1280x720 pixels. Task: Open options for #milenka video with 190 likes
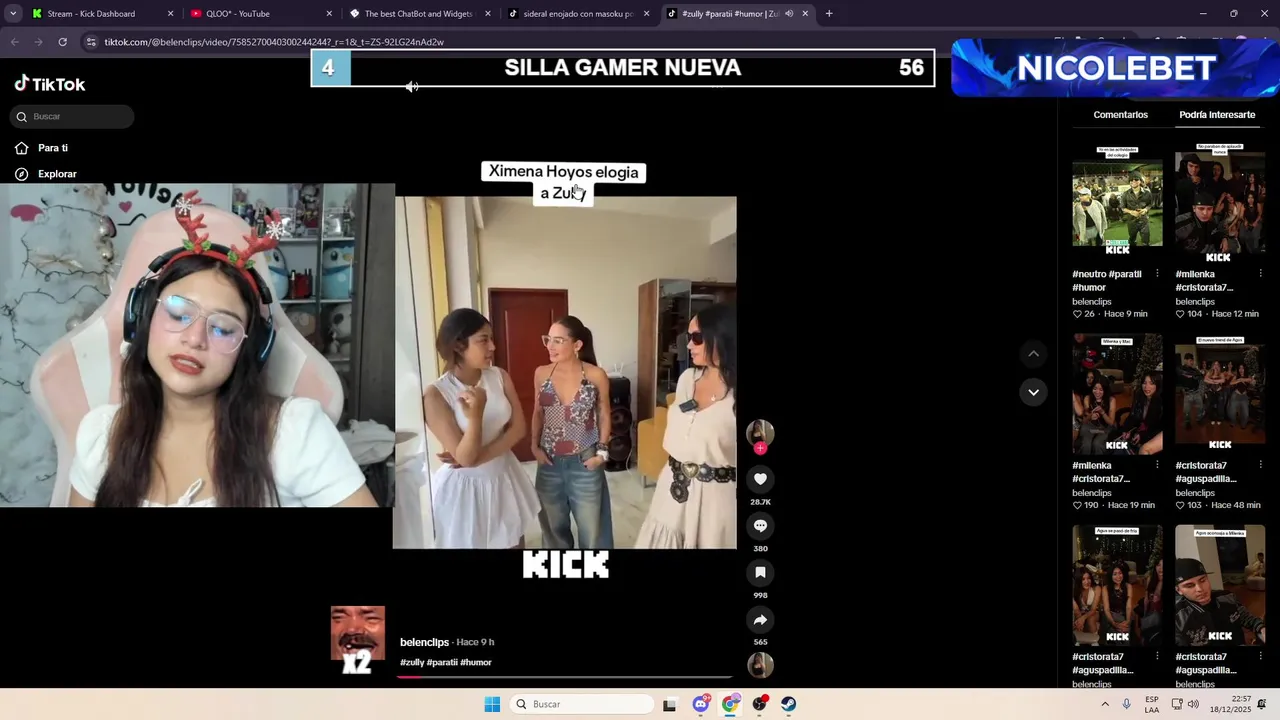(x=1157, y=466)
